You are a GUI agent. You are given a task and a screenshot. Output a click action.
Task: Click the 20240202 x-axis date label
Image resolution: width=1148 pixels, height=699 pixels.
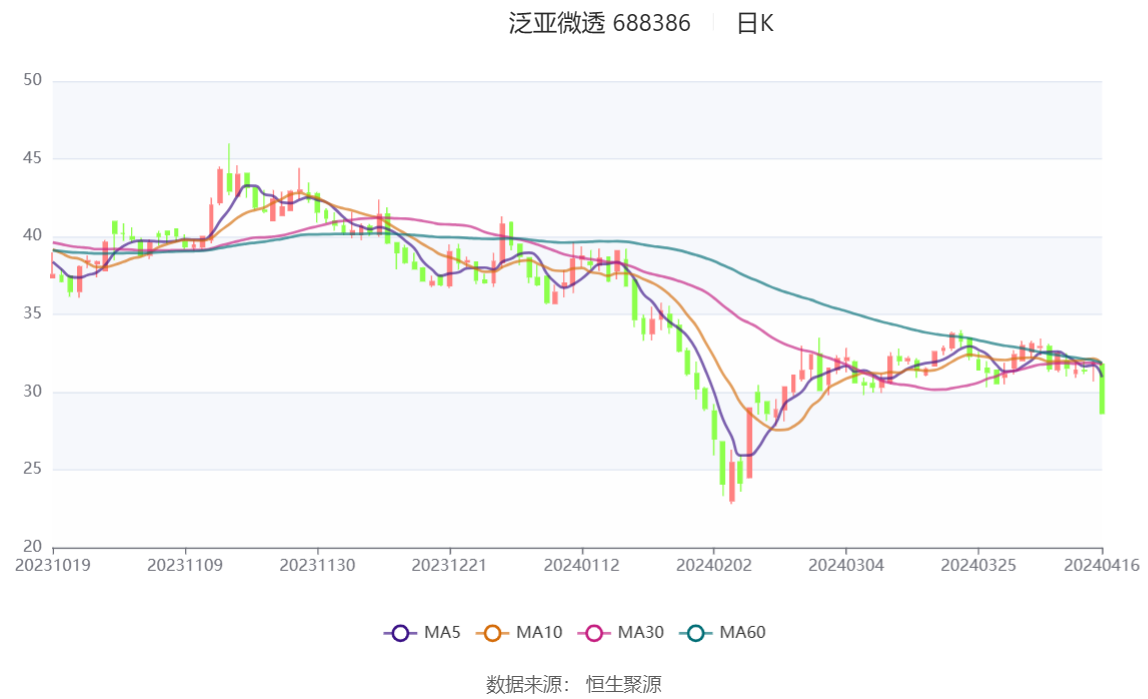tap(714, 566)
